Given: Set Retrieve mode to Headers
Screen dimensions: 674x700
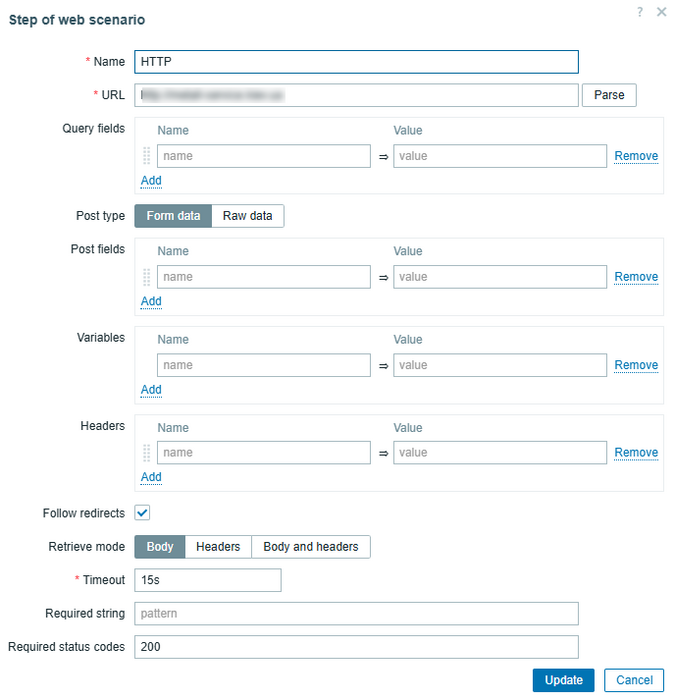Looking at the screenshot, I should click(218, 547).
